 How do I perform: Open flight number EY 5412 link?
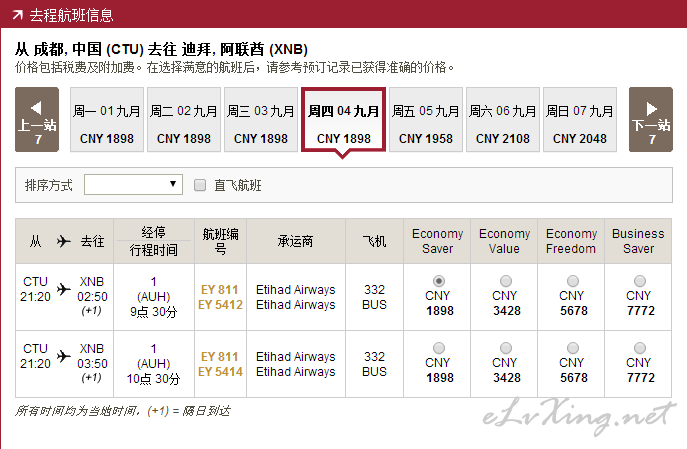point(220,304)
